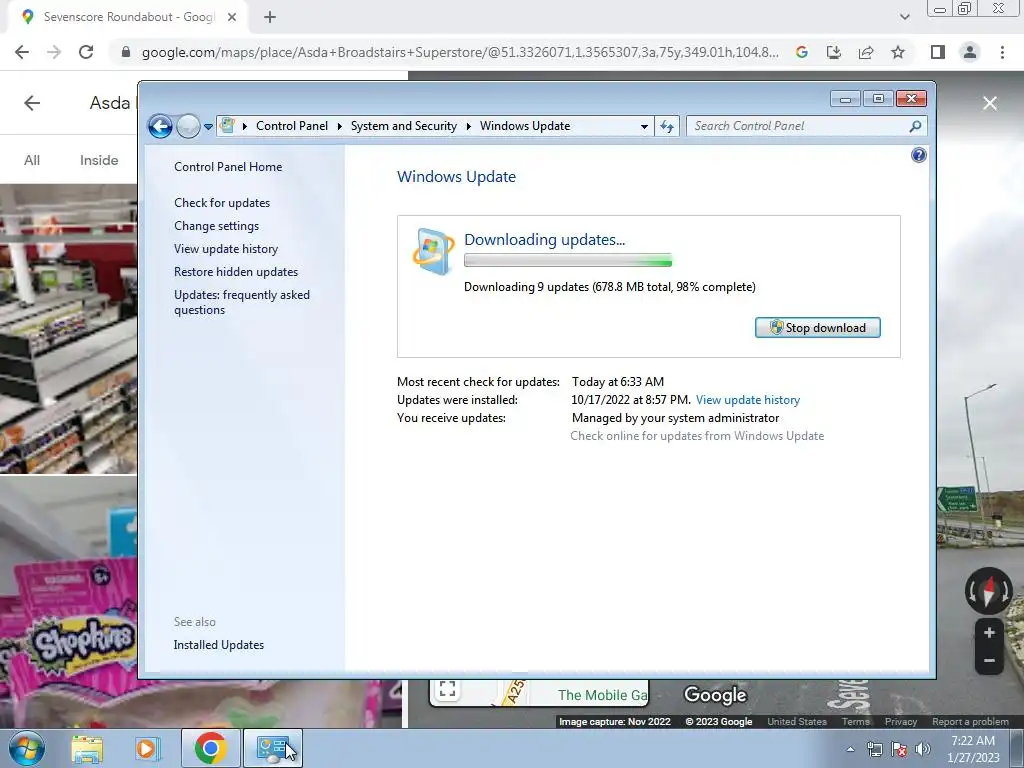Zoom out on Street View
The image size is (1024, 768).
point(989,661)
